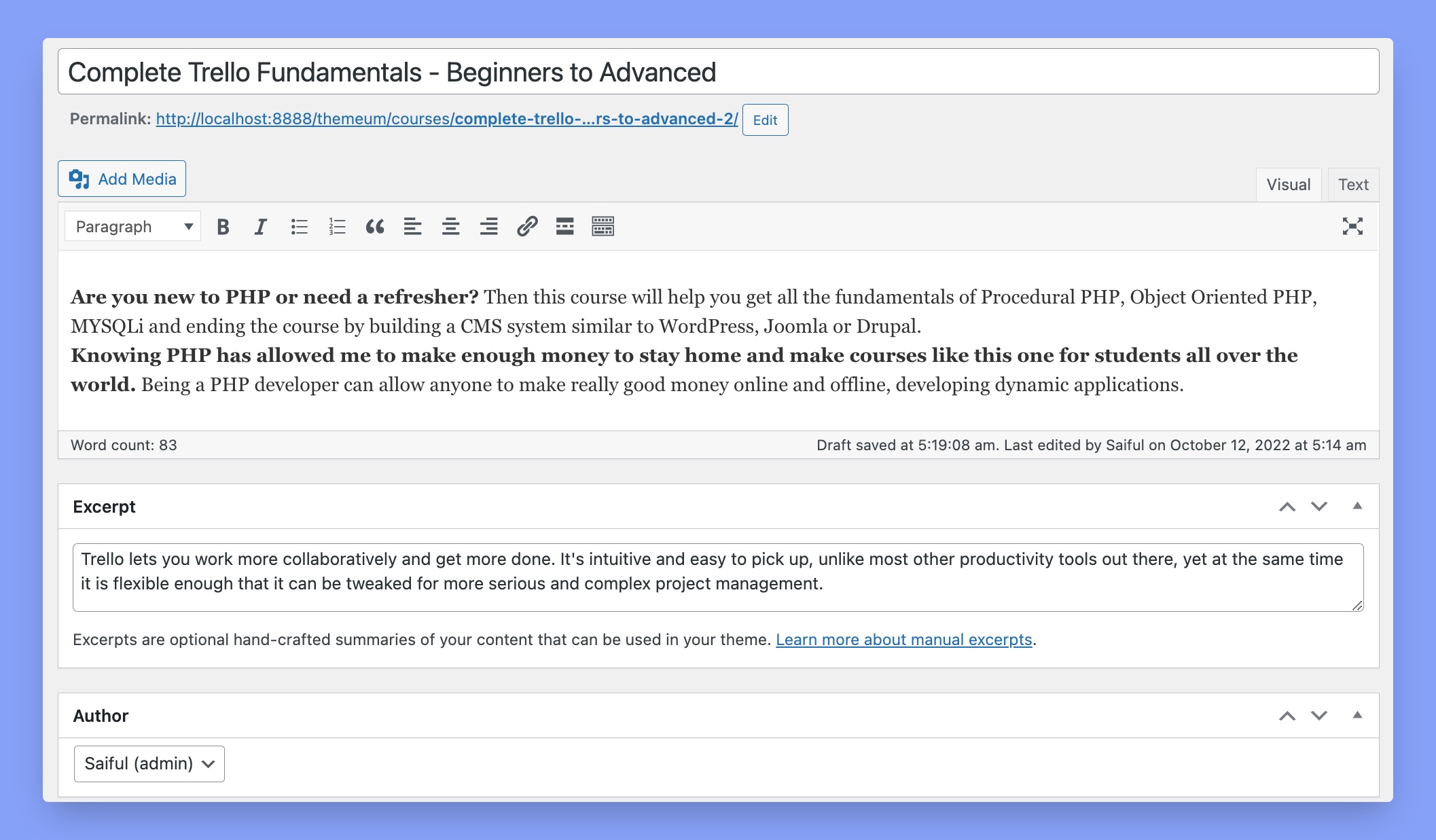Image resolution: width=1436 pixels, height=840 pixels.
Task: Move the Author panel up
Action: point(1288,716)
